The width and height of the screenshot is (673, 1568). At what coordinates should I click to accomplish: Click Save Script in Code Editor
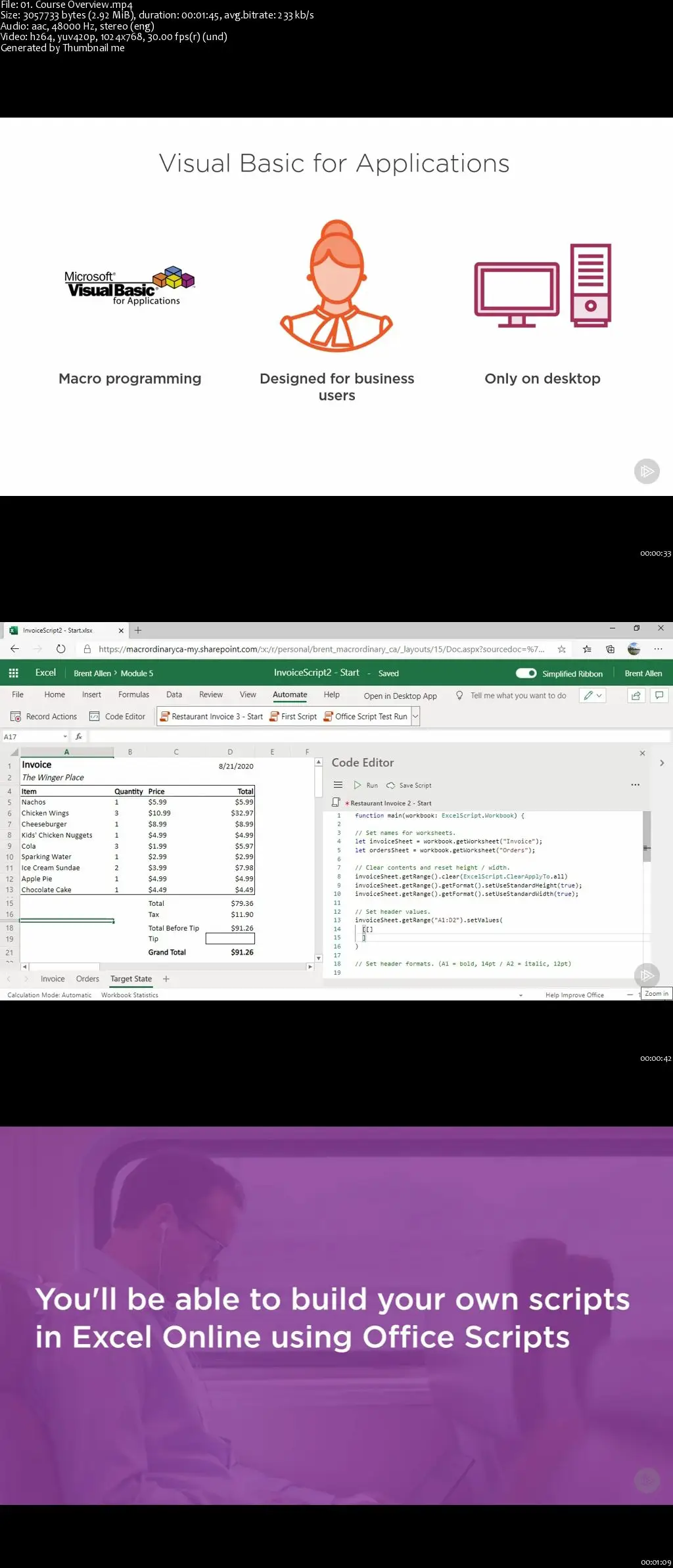tap(409, 786)
